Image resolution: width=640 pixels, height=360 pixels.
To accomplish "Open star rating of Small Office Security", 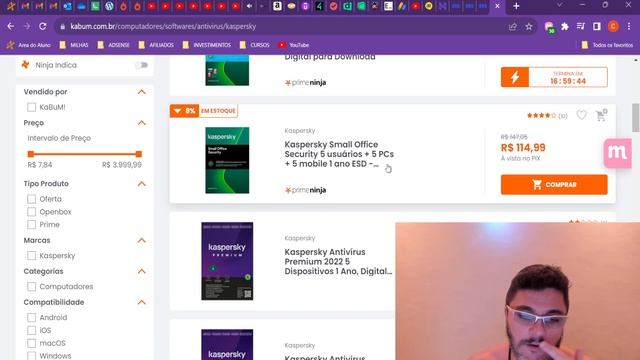I will click(x=541, y=116).
